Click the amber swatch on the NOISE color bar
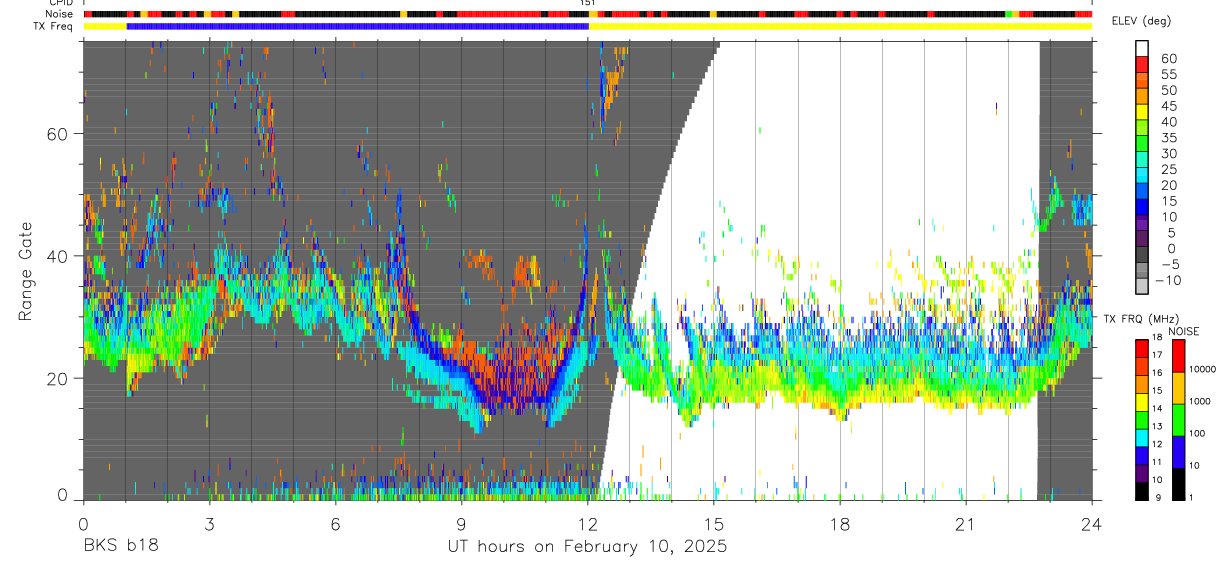The width and height of the screenshot is (1228, 567). pyautogui.click(x=1177, y=387)
